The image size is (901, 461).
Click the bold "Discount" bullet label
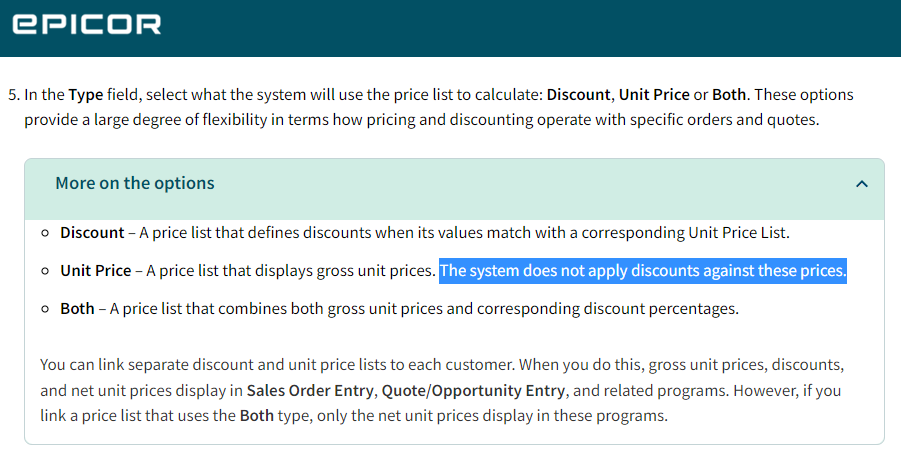[92, 233]
